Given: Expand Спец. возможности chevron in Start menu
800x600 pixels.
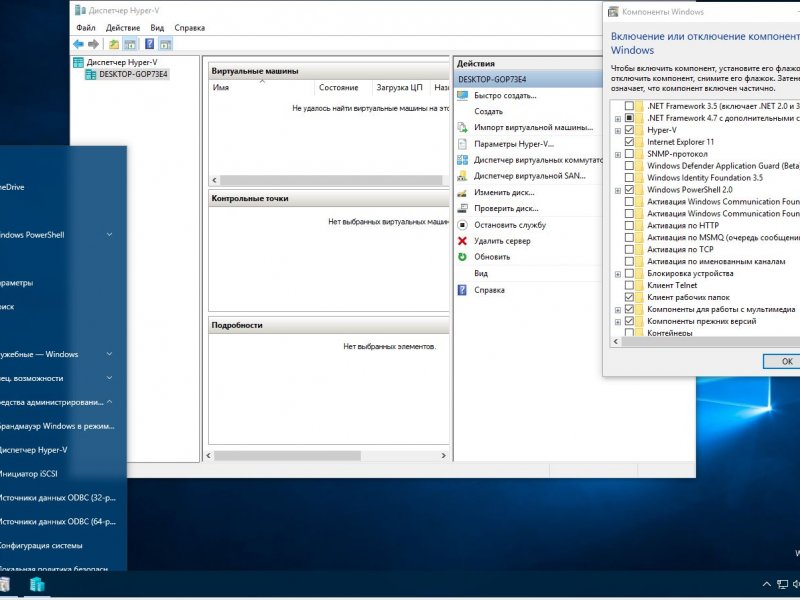Looking at the screenshot, I should (x=109, y=378).
